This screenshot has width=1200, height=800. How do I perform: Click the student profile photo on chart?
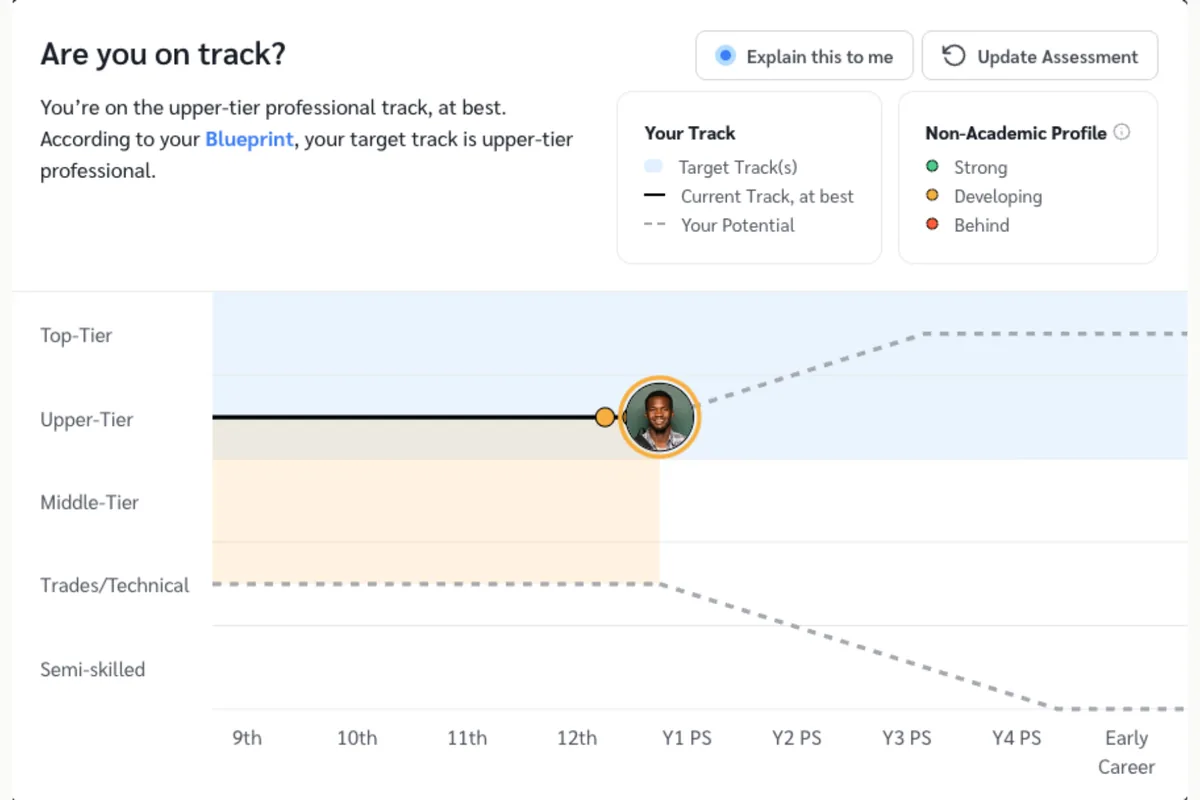pos(659,417)
